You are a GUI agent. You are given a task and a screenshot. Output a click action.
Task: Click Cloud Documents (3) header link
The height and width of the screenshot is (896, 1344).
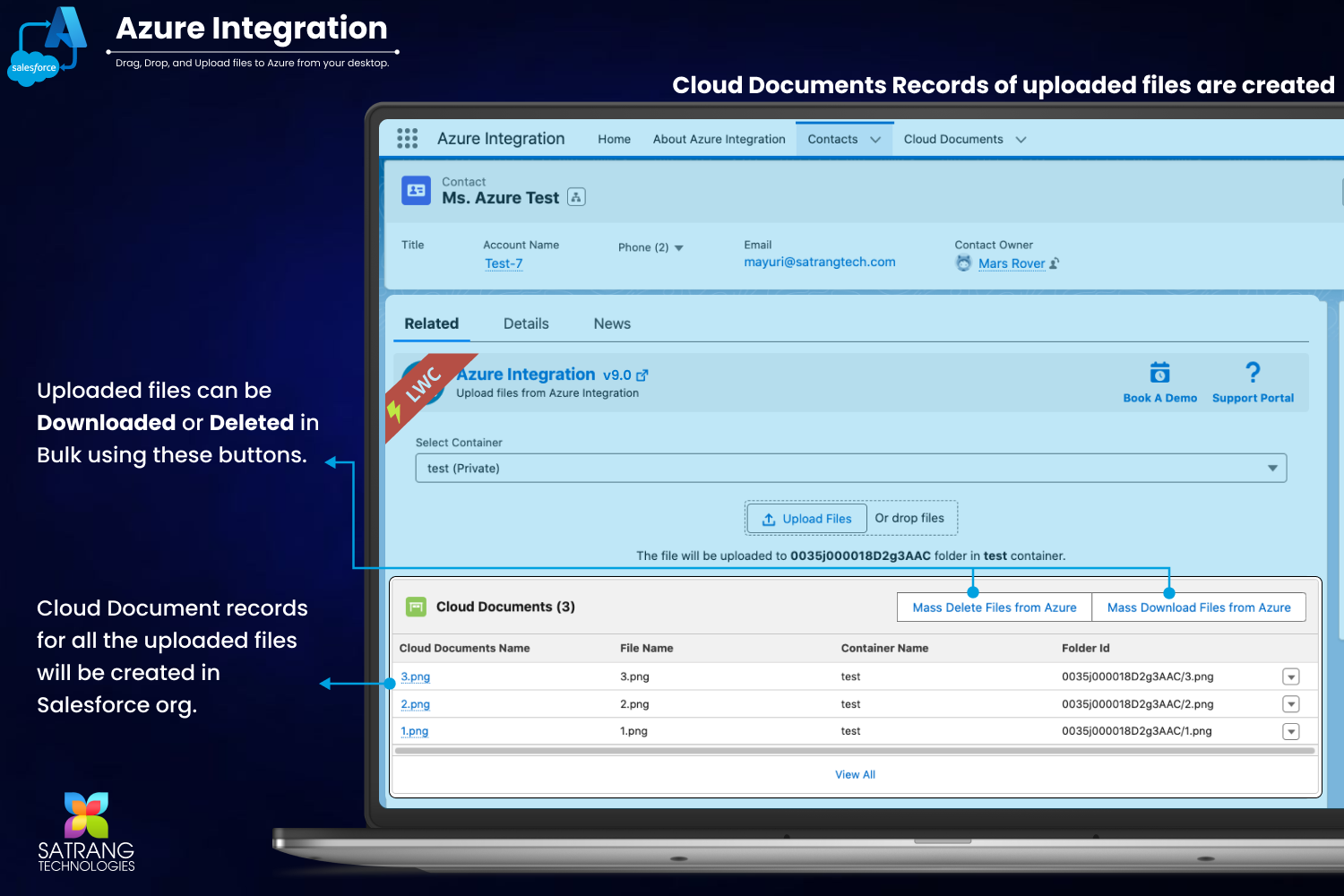point(505,607)
